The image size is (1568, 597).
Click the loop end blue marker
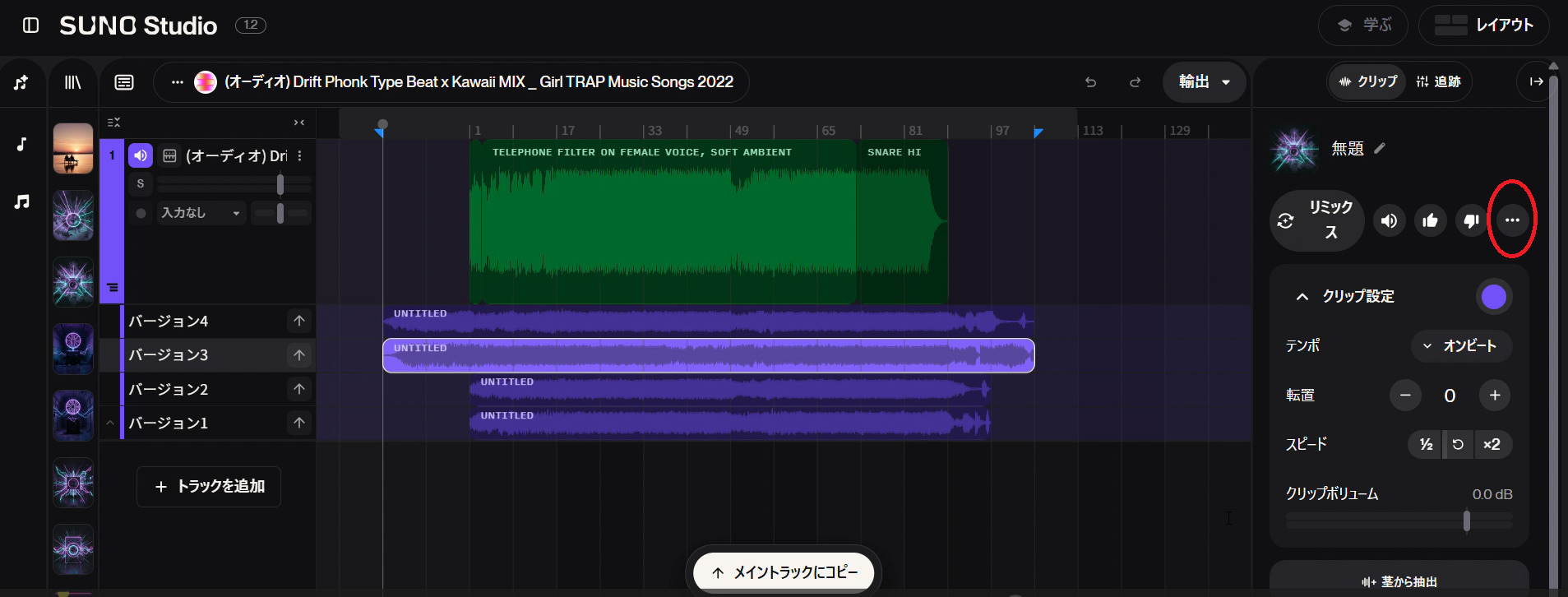pos(1038,132)
